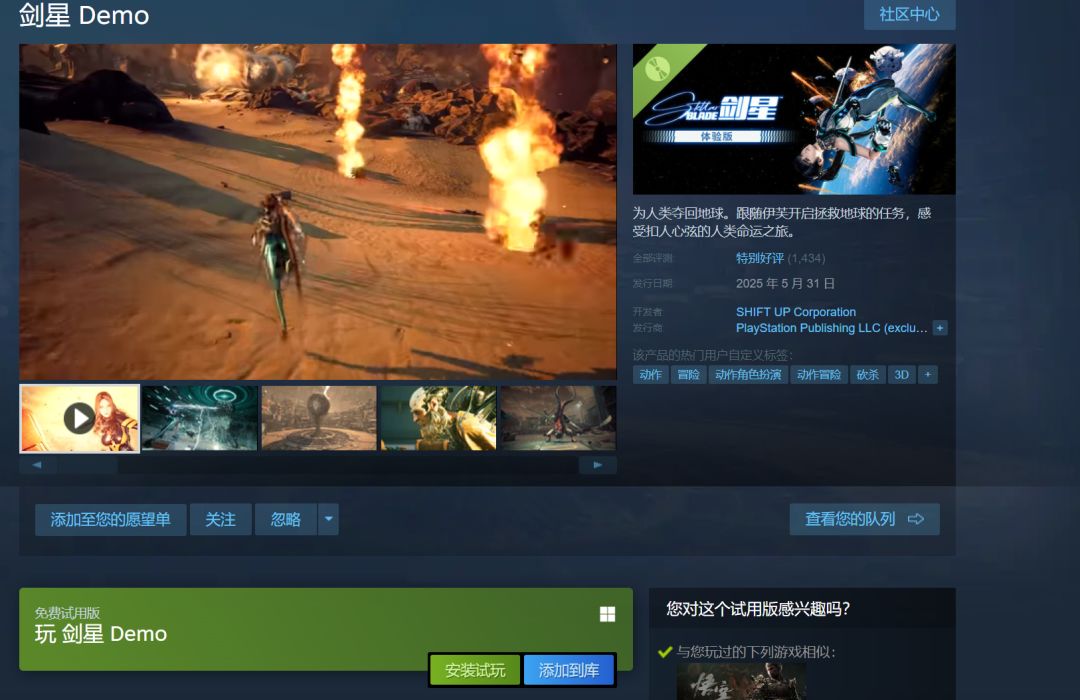Open the 特别好评 reviews link

pyautogui.click(x=760, y=258)
